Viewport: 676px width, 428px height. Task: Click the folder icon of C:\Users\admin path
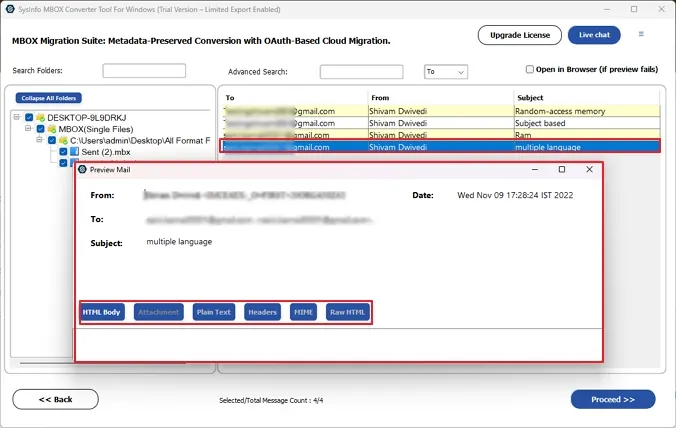coord(63,141)
